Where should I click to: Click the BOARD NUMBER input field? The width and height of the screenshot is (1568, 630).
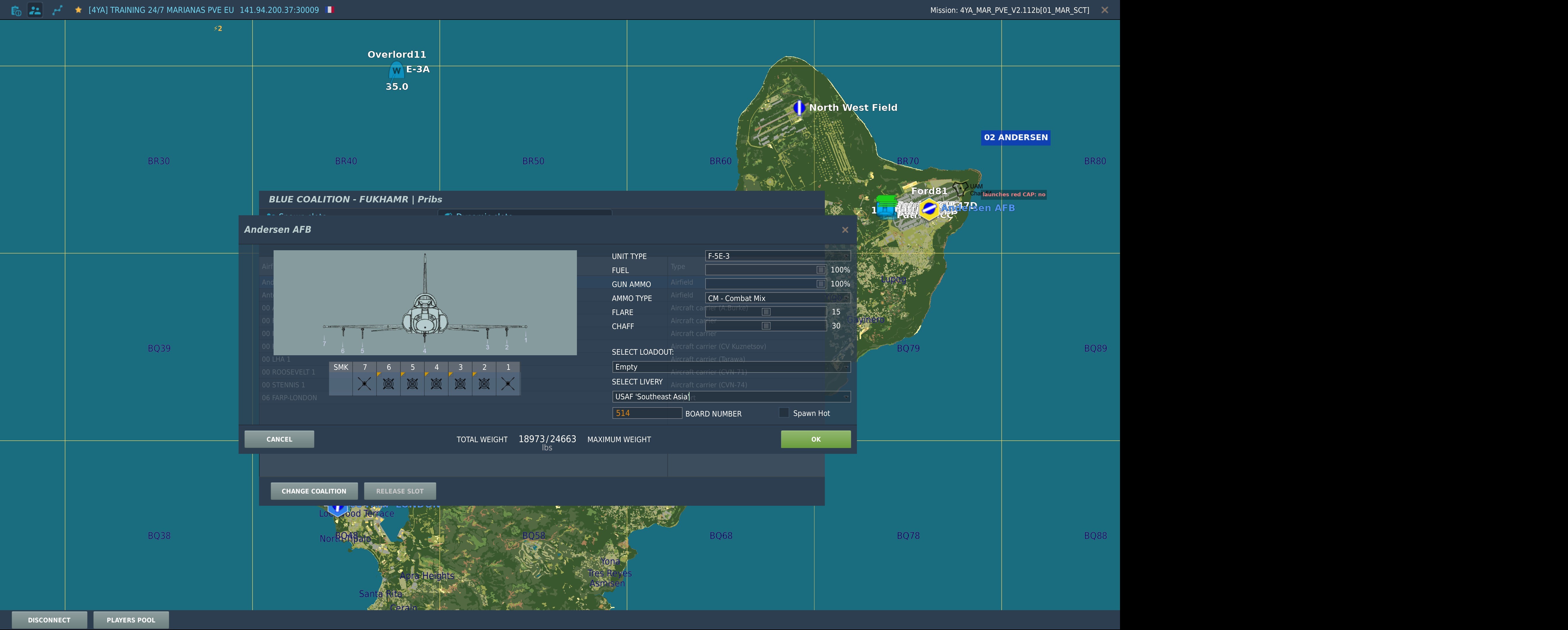pos(646,413)
